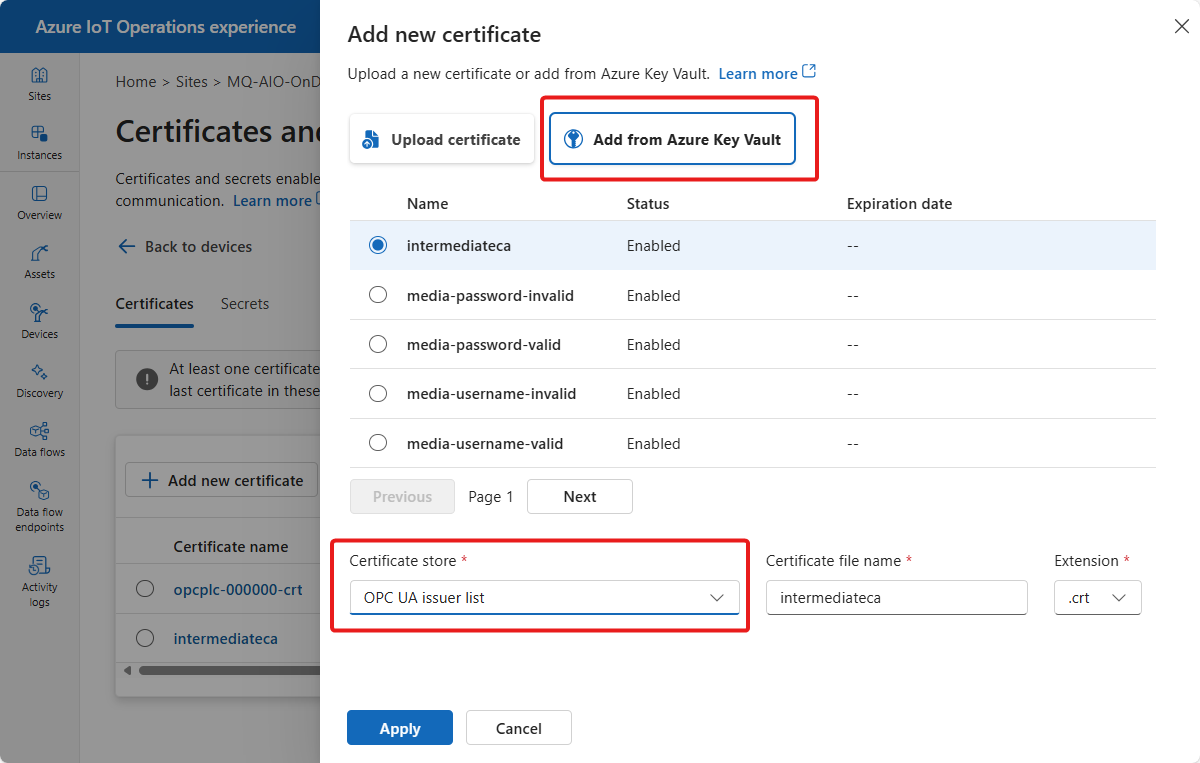Select the media-username-valid radio button

[x=378, y=443]
